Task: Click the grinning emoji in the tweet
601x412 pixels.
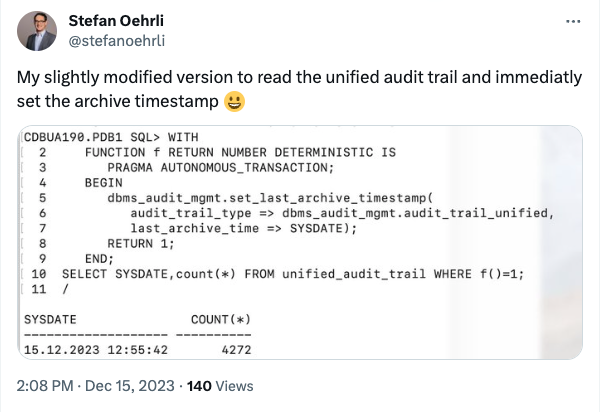Action: coord(234,102)
